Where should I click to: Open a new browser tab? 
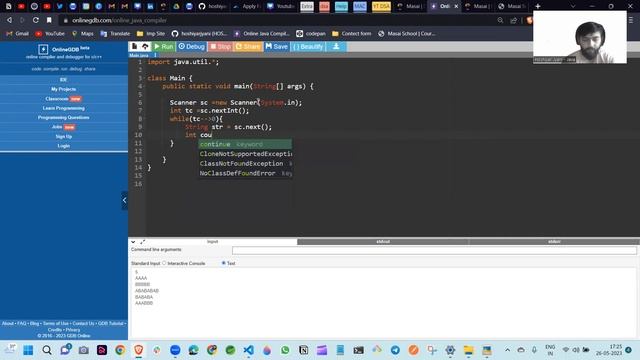coord(538,6)
